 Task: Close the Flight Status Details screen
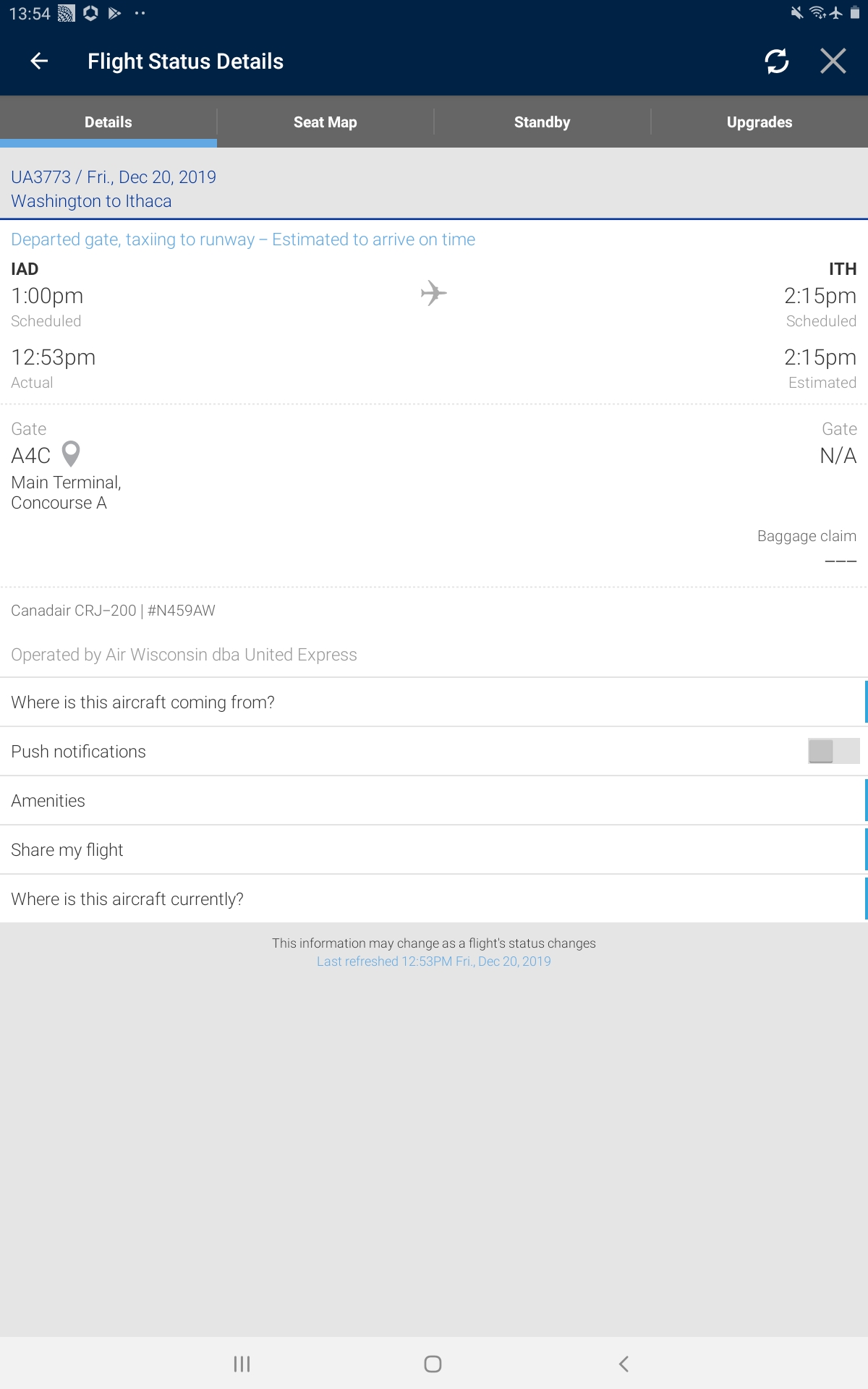click(x=833, y=61)
